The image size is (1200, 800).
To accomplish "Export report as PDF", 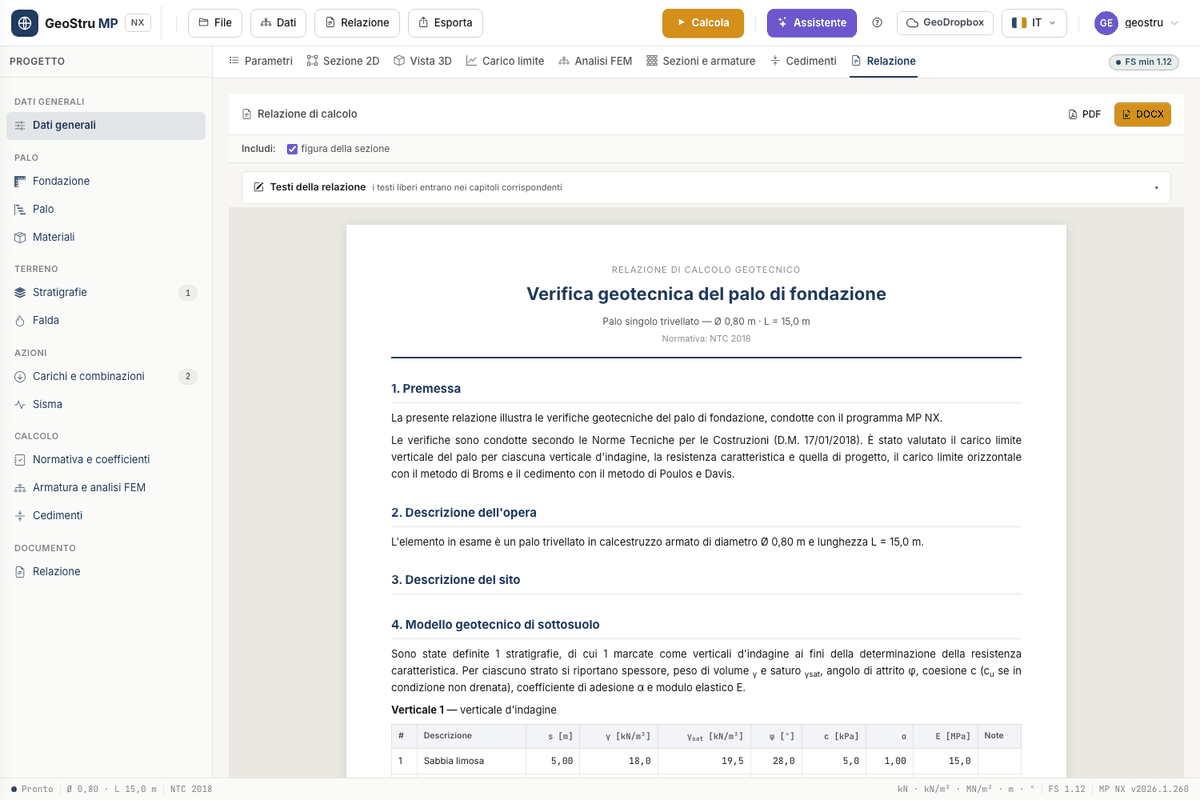I will click(1085, 114).
